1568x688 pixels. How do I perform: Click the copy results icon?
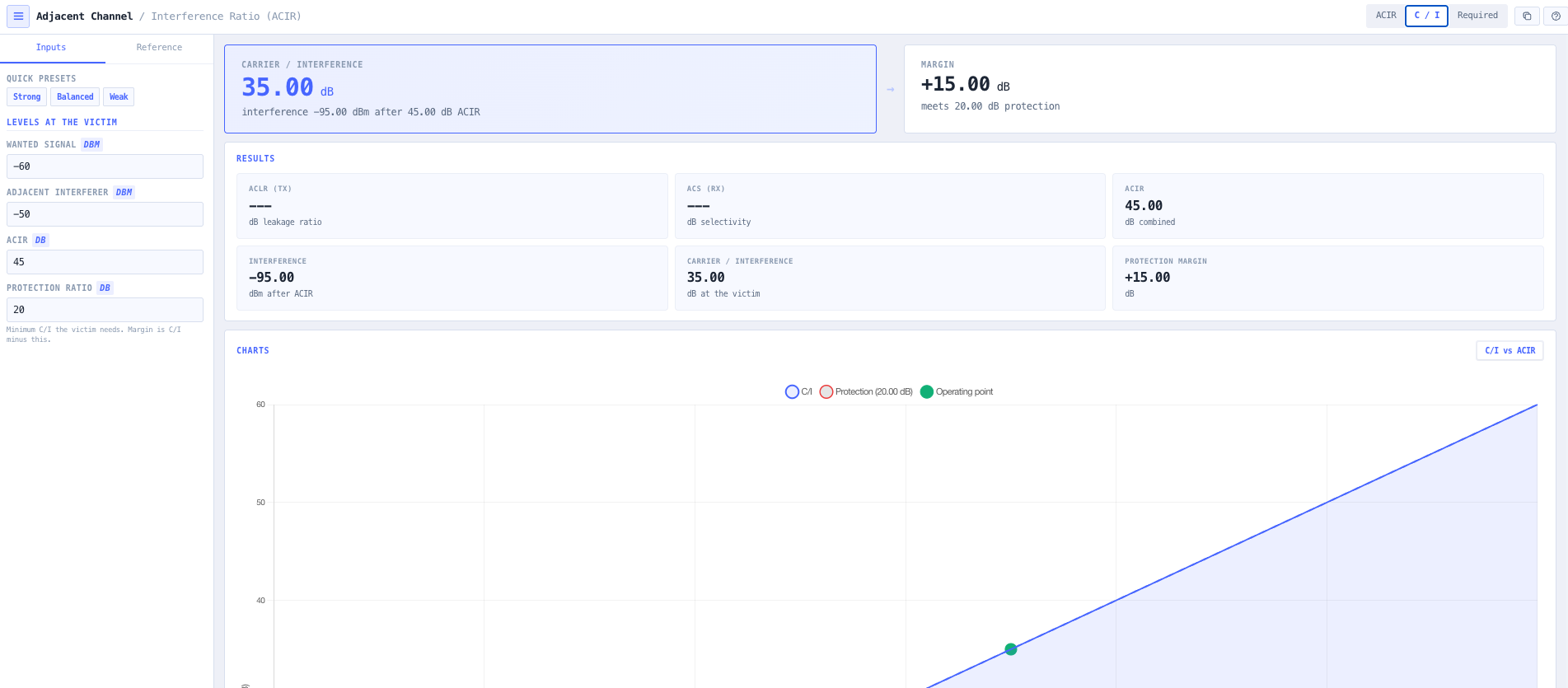pos(1527,16)
